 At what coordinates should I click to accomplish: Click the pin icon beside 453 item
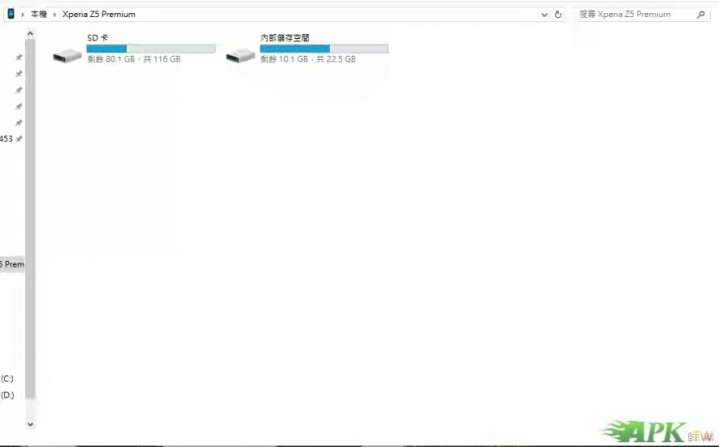click(19, 139)
